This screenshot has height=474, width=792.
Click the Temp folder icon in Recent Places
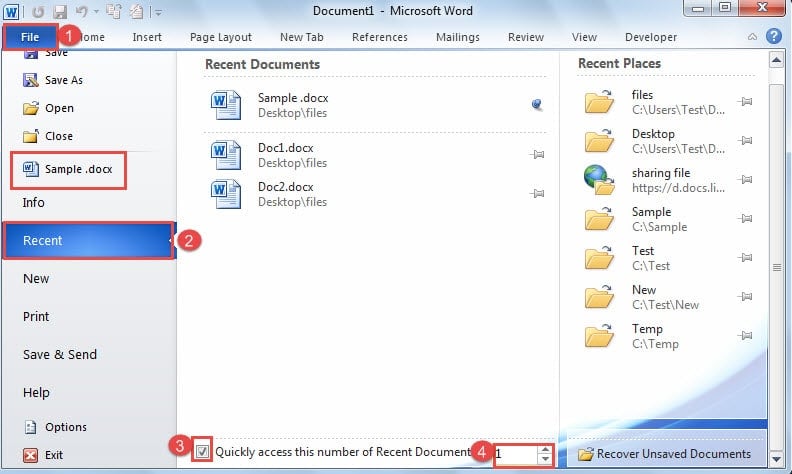coord(599,336)
